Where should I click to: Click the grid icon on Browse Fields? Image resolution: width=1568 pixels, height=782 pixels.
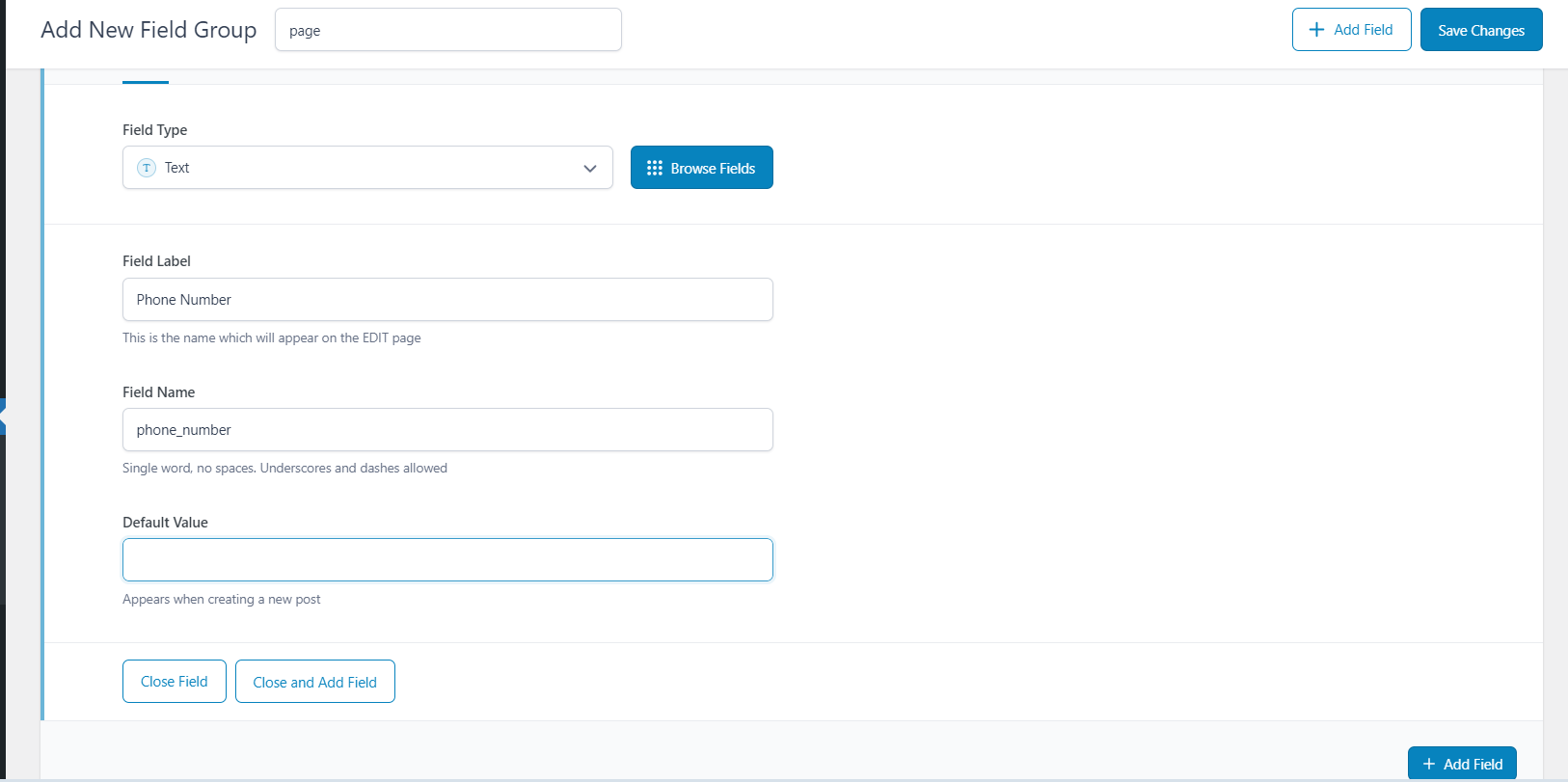point(655,168)
